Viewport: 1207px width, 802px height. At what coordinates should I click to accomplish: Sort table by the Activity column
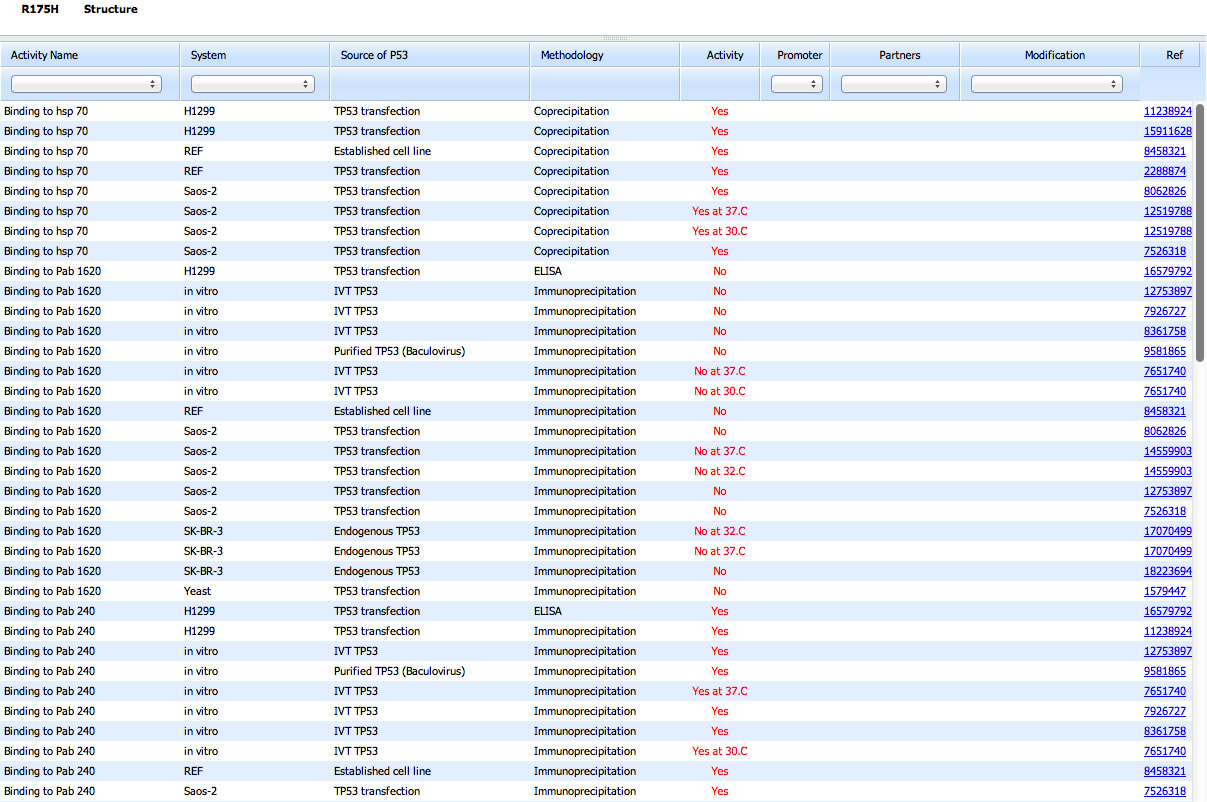click(x=724, y=55)
